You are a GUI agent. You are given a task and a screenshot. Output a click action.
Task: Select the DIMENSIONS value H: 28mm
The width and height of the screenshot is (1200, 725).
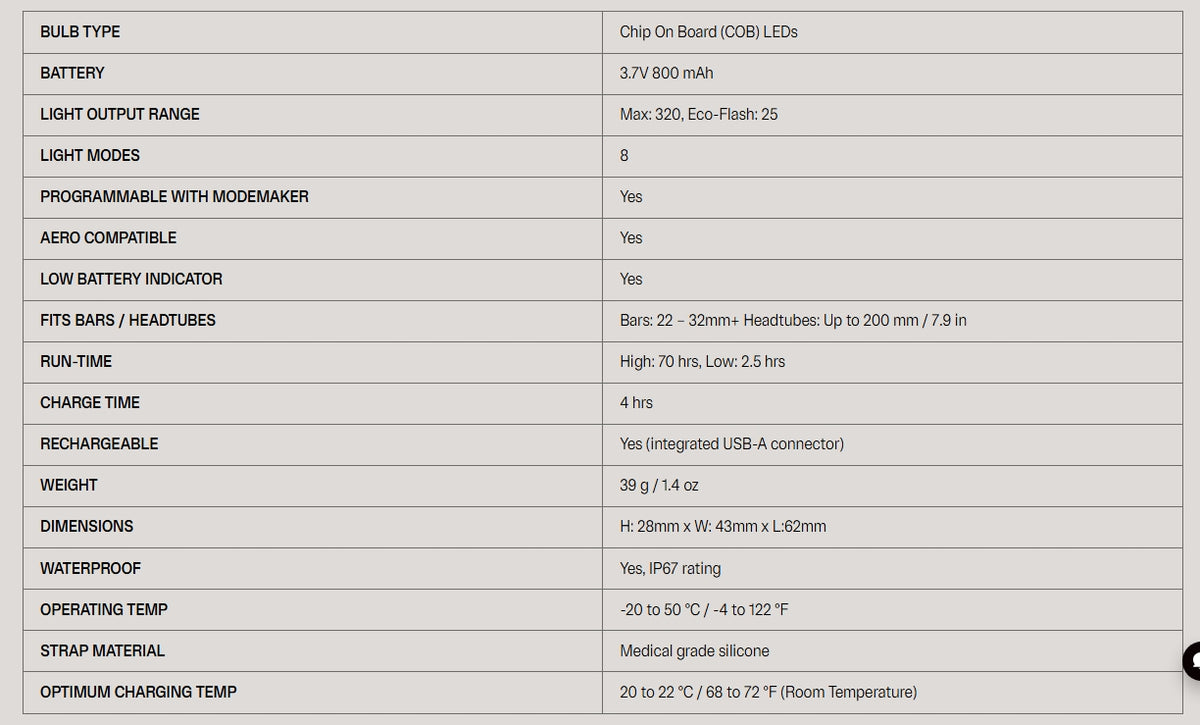click(653, 526)
